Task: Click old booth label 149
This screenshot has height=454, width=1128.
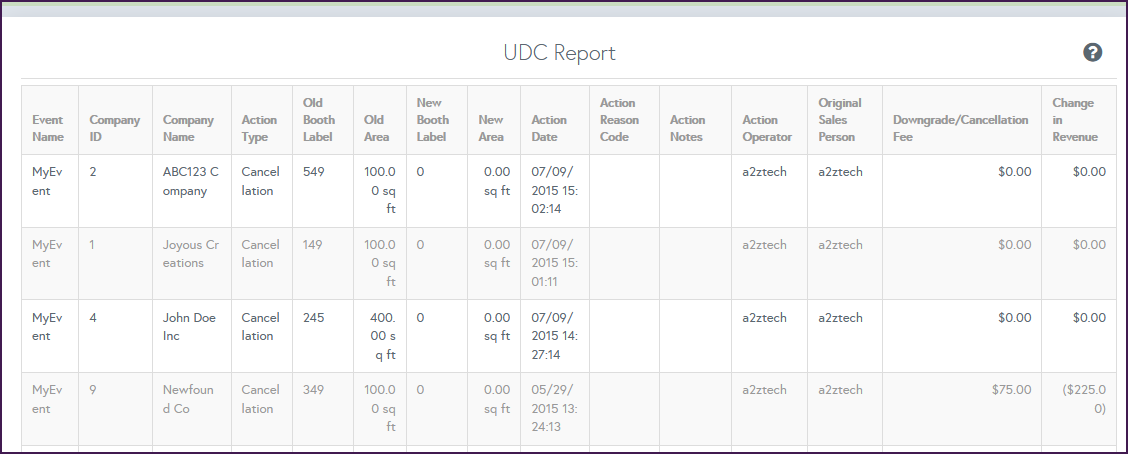Action: click(x=313, y=245)
